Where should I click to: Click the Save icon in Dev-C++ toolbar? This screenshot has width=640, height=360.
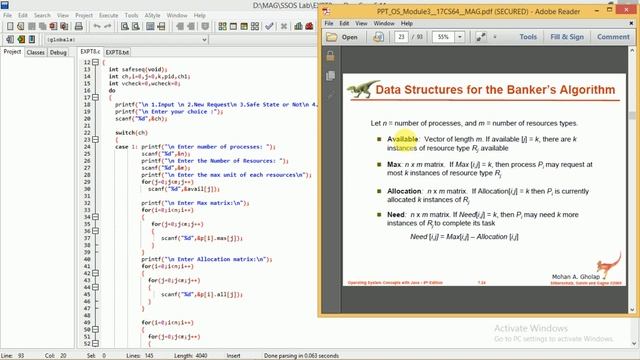(x=31, y=26)
